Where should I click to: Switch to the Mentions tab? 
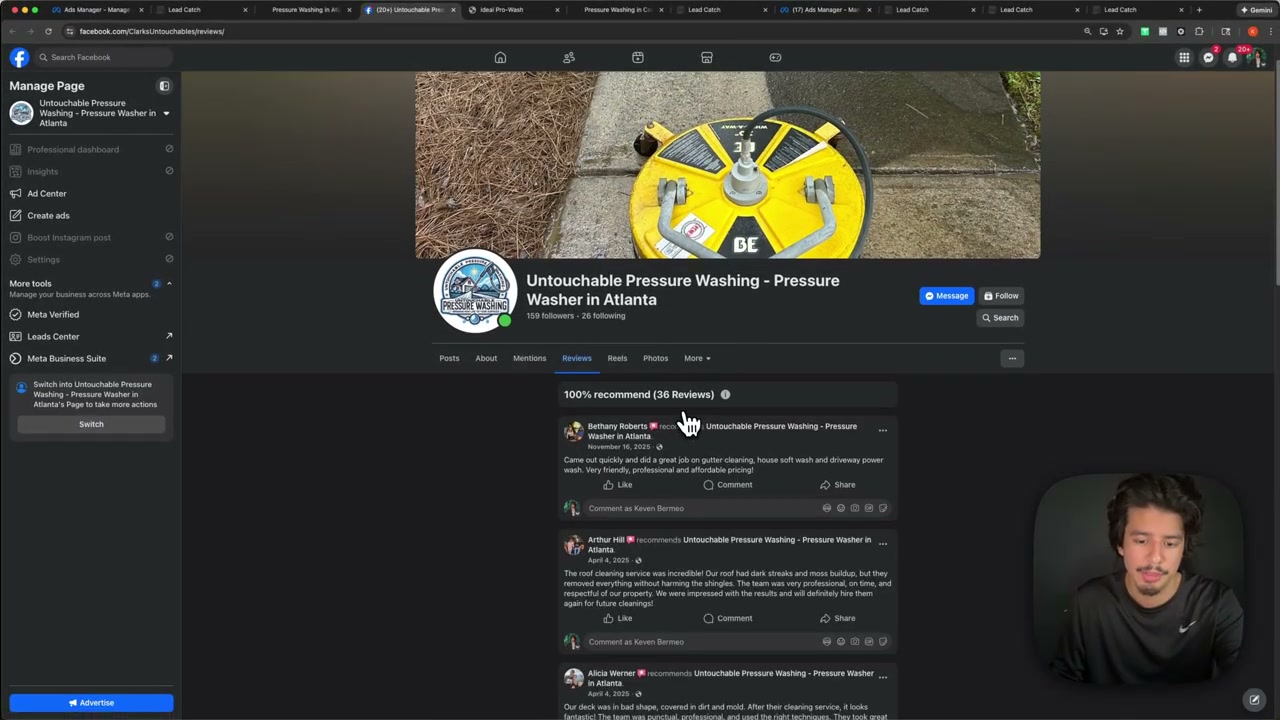[x=530, y=358]
